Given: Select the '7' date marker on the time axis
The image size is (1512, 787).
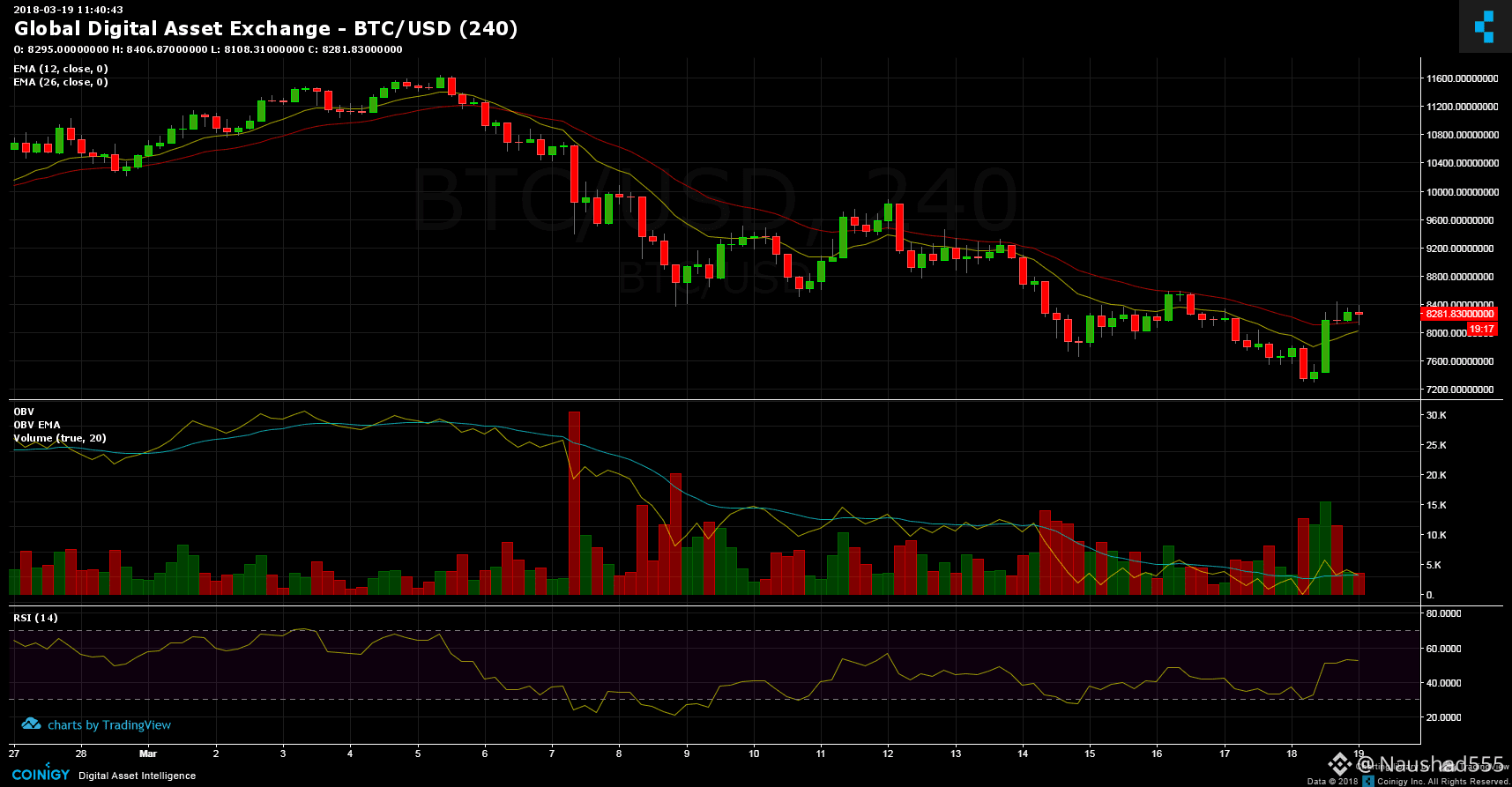Looking at the screenshot, I should (x=552, y=754).
